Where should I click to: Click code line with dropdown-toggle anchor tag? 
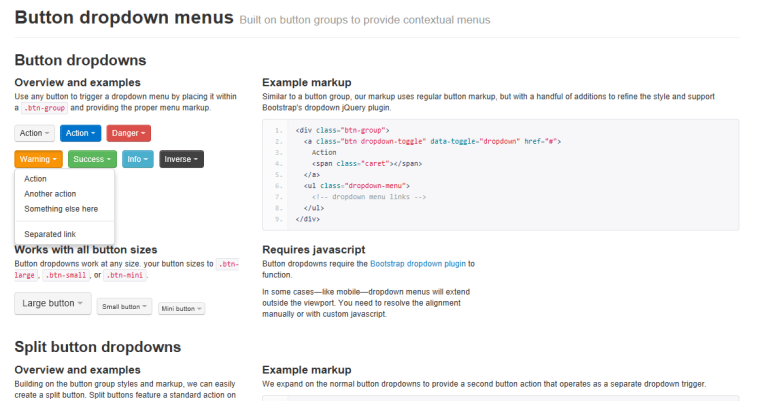coord(432,141)
